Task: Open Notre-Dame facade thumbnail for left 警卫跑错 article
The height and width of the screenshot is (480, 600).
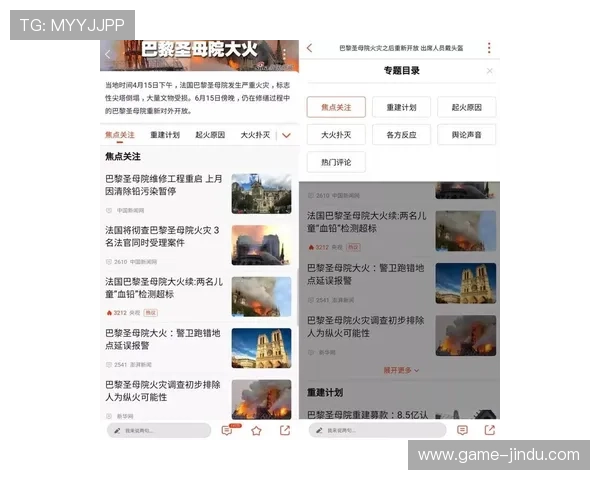Action: [x=261, y=348]
